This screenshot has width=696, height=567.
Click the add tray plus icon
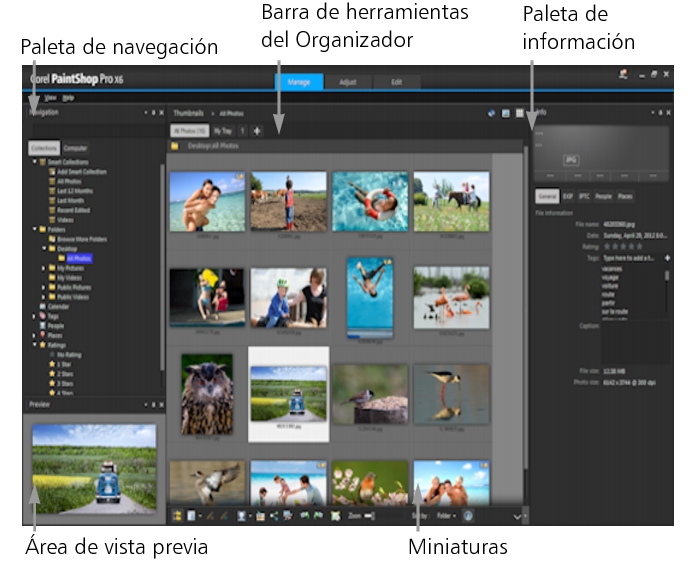257,131
